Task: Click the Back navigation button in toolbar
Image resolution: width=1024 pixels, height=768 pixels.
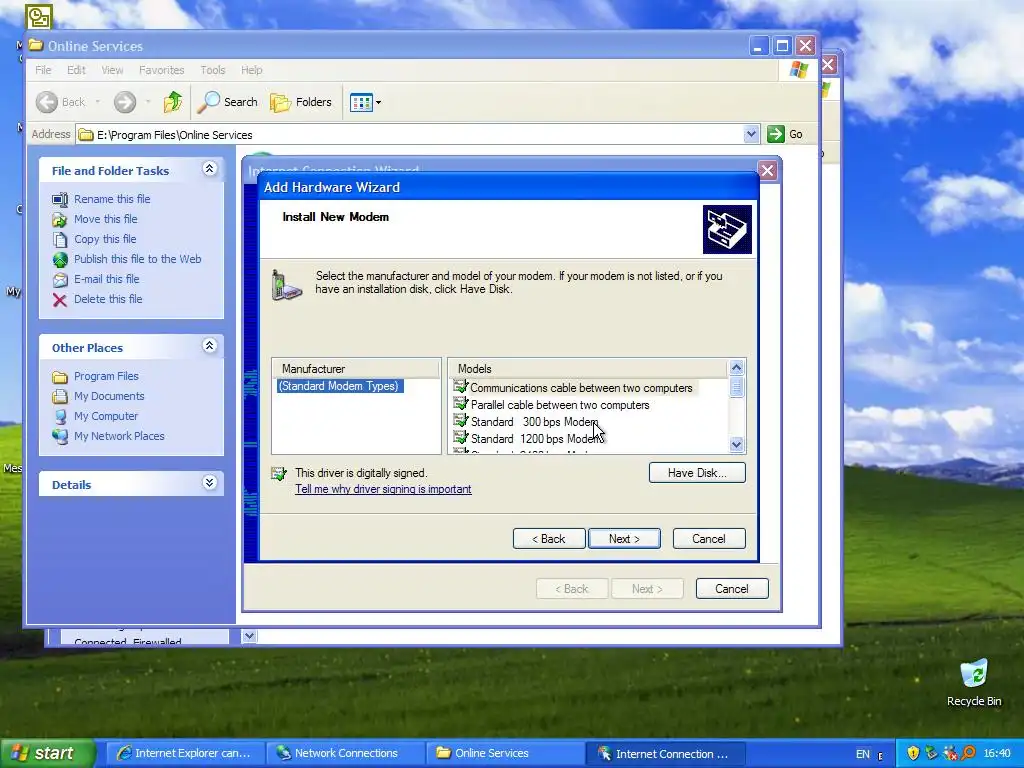Action: [x=60, y=102]
